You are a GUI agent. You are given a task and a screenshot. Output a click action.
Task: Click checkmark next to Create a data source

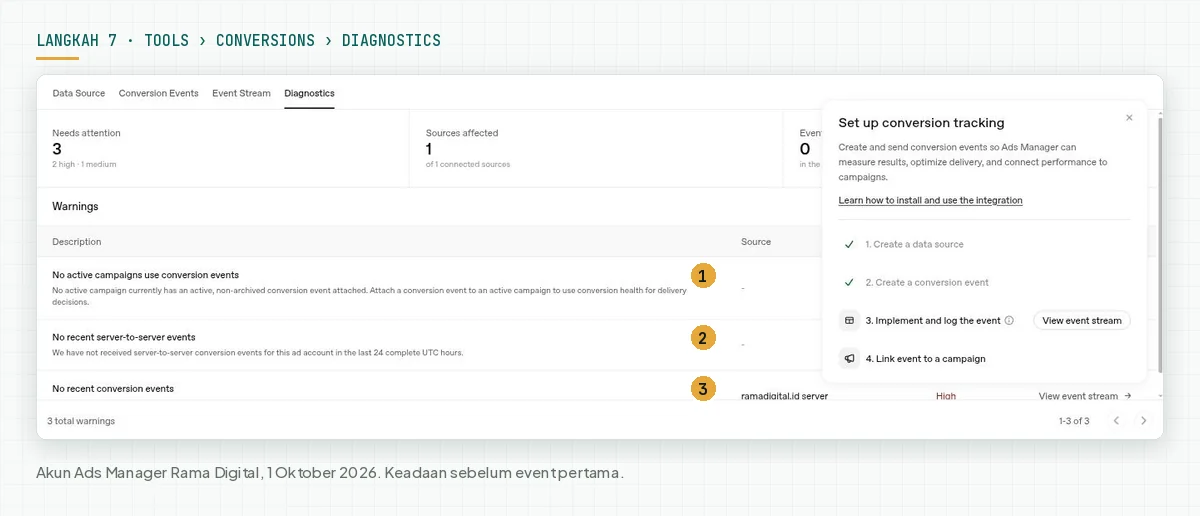(x=849, y=244)
